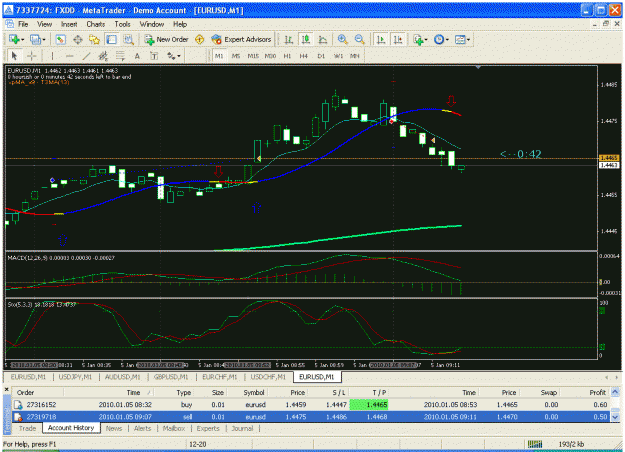Image resolution: width=625 pixels, height=452 pixels.
Task: Open the Trade tab in Terminal
Action: coord(27,428)
